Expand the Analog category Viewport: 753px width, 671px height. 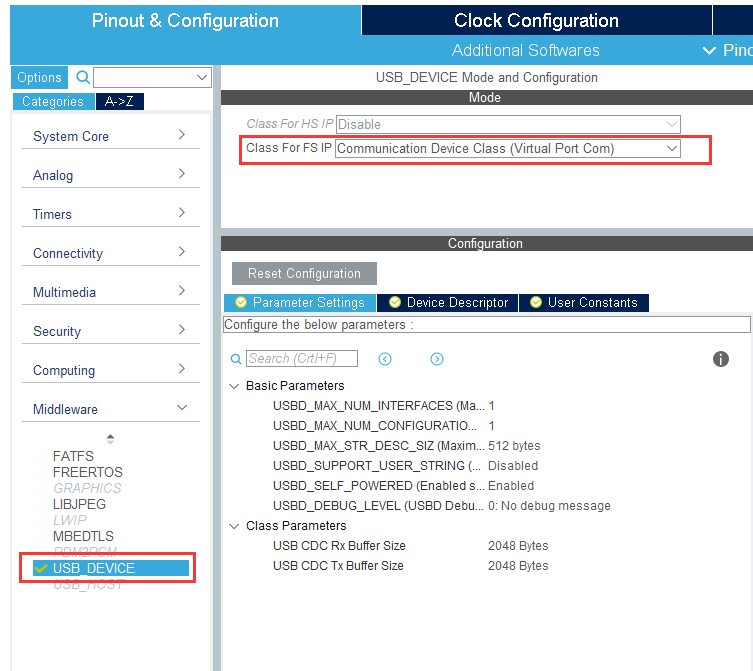click(110, 175)
